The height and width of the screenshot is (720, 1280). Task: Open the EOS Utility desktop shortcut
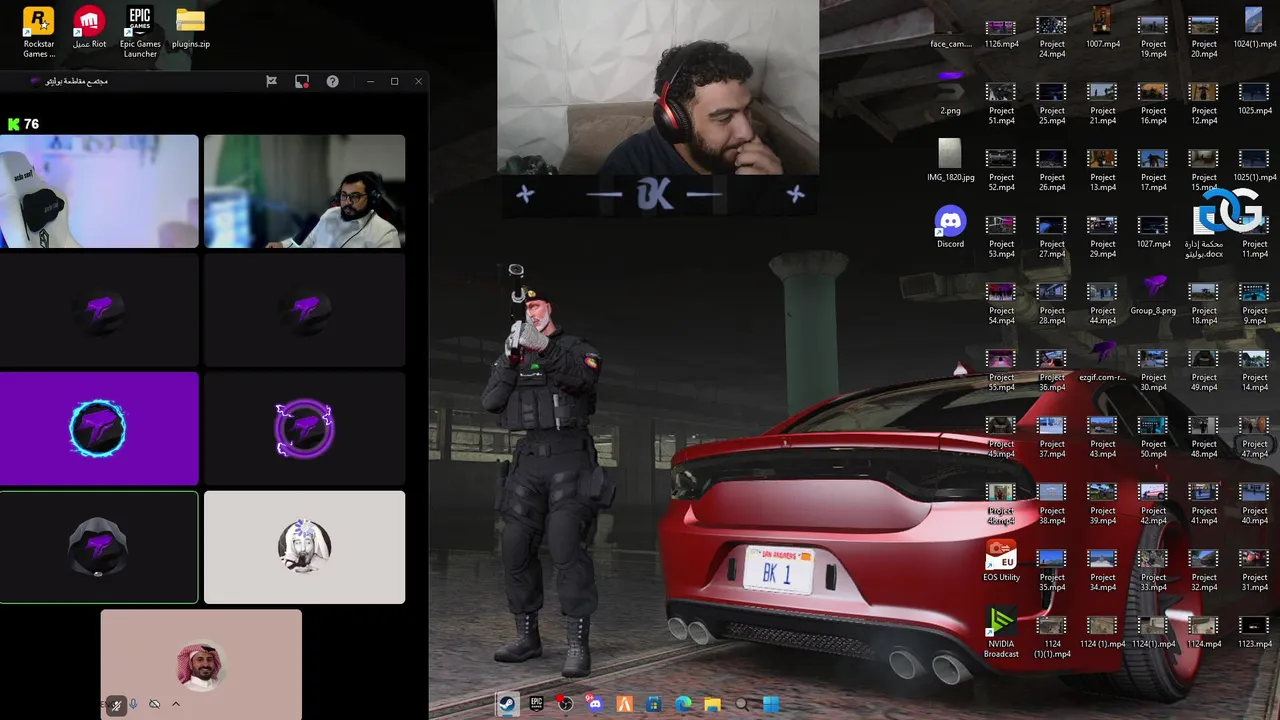[1001, 561]
